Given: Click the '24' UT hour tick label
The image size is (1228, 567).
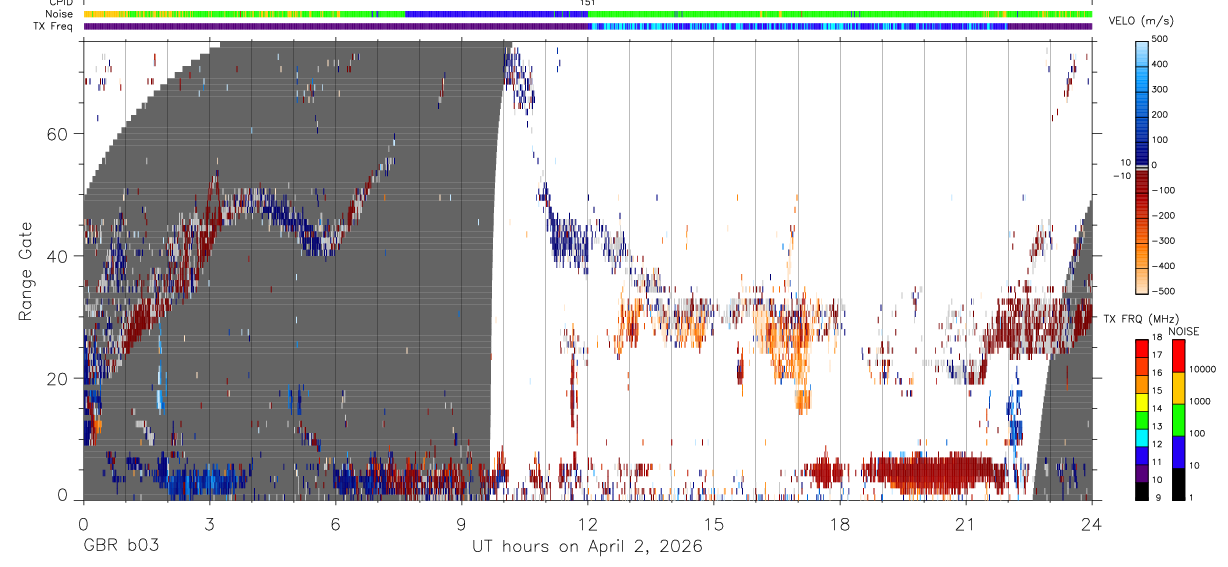Looking at the screenshot, I should pyautogui.click(x=1092, y=524).
